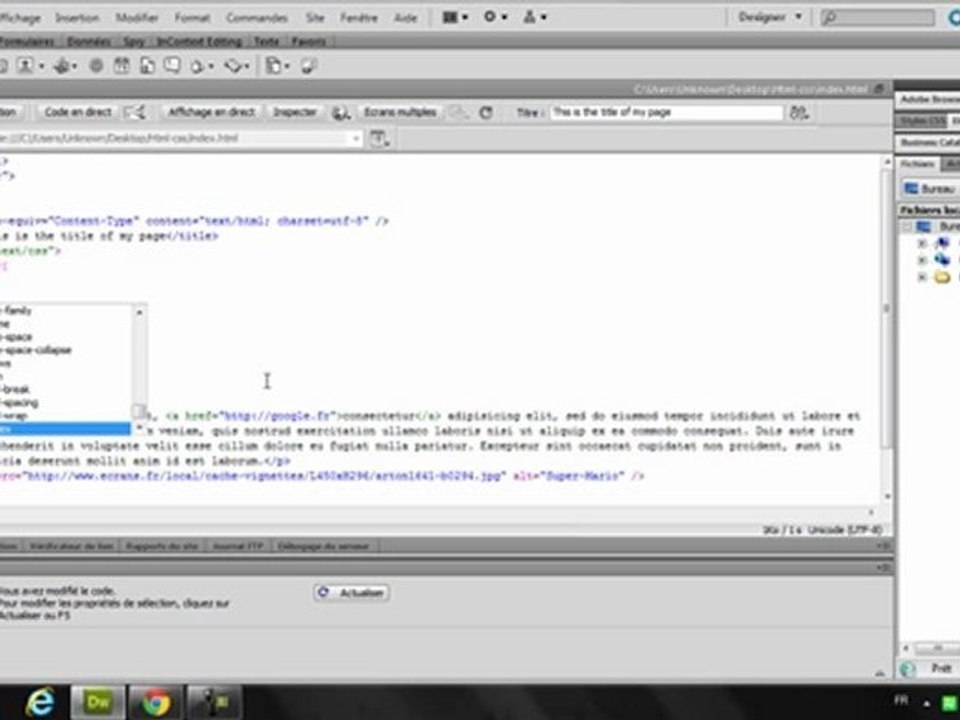Open the site management icon dropdown
The width and height of the screenshot is (960, 720).
(534, 17)
